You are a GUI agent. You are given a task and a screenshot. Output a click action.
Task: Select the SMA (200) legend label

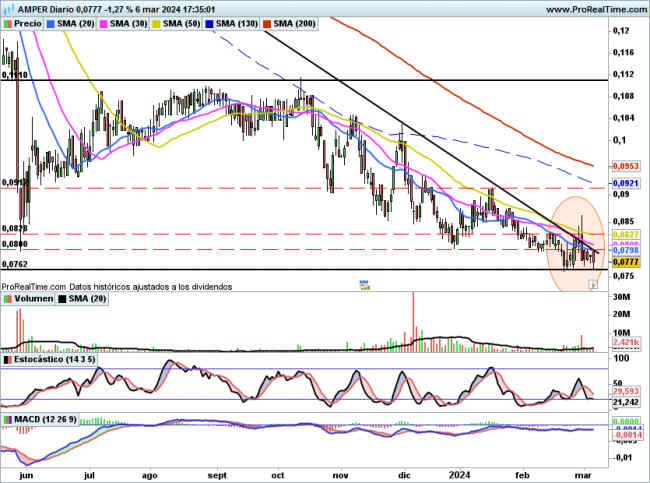click(x=294, y=24)
